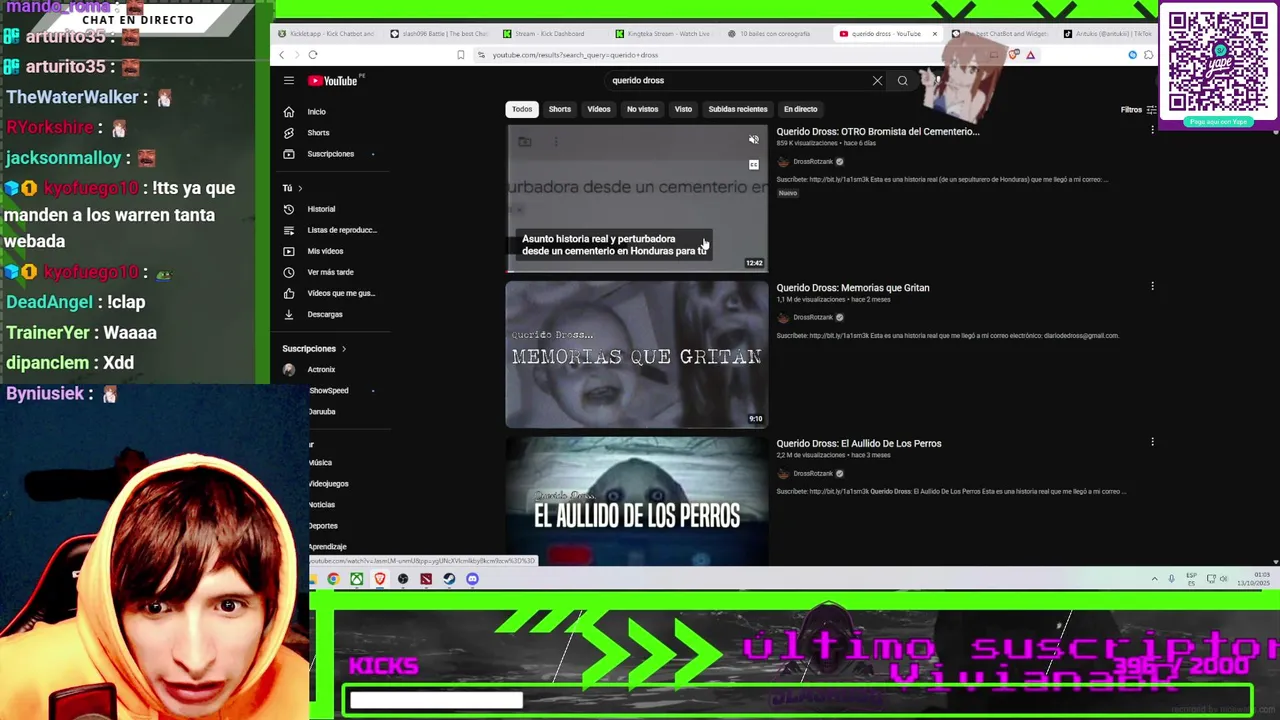Switch to the TikTok browser tab
The width and height of the screenshot is (1280, 720).
[x=1108, y=34]
